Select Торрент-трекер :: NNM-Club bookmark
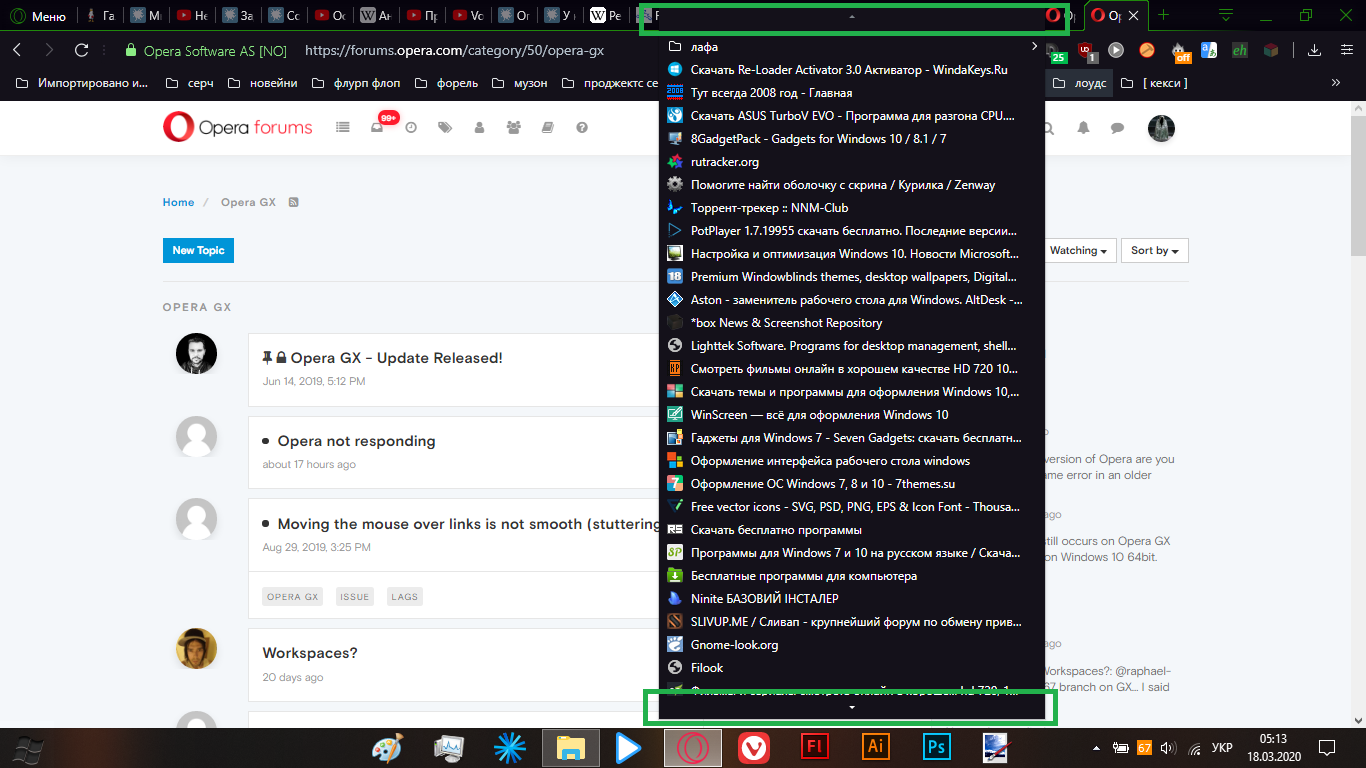The image size is (1366, 768). click(x=852, y=208)
